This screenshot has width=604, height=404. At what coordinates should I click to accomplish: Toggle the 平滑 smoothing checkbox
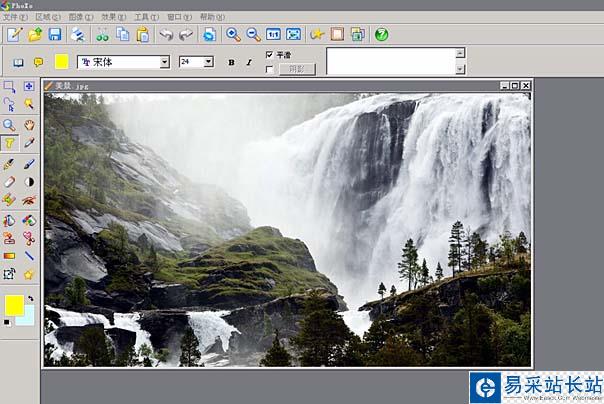[269, 55]
